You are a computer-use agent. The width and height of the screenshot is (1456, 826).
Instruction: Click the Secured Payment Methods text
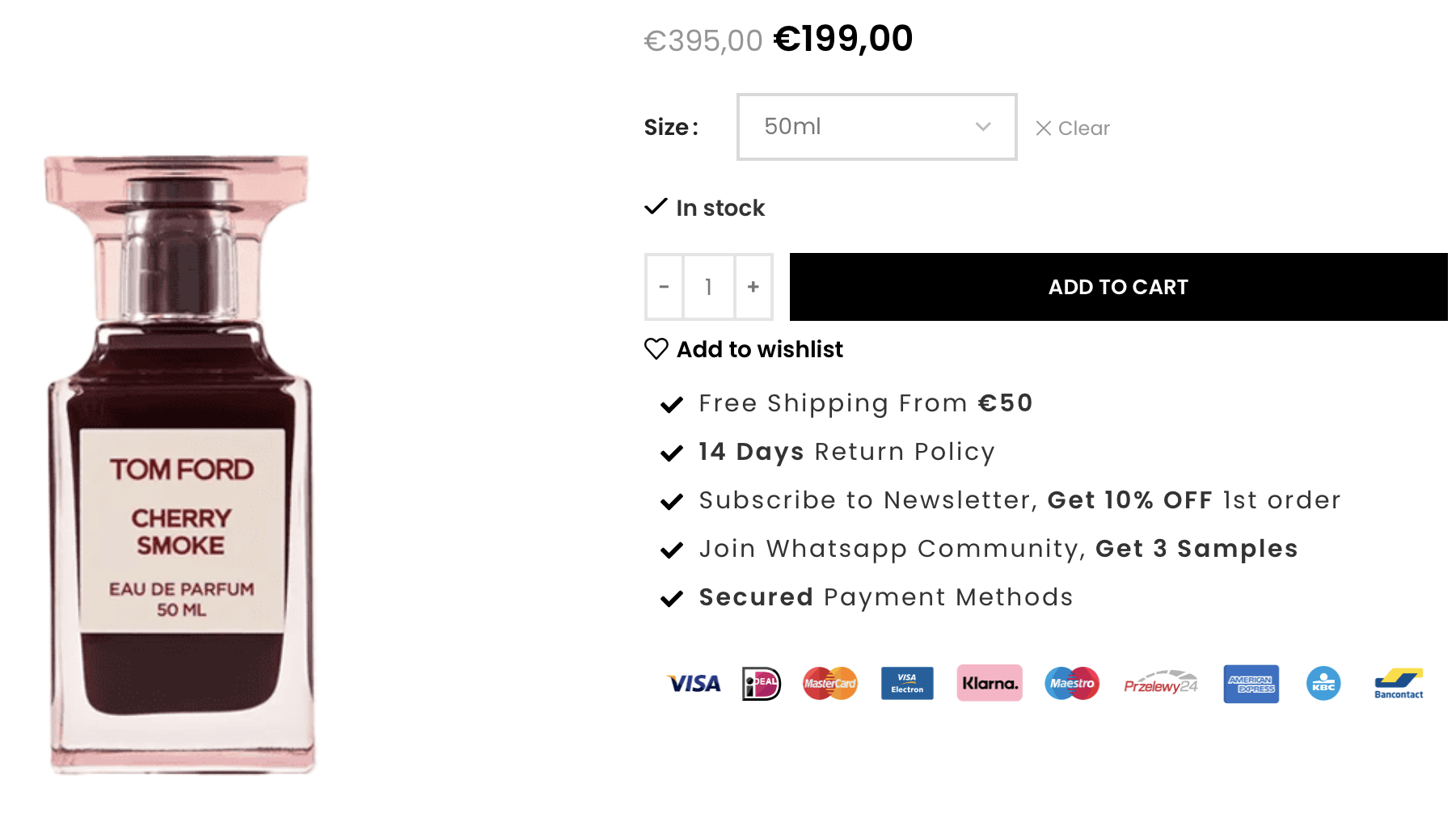885,597
